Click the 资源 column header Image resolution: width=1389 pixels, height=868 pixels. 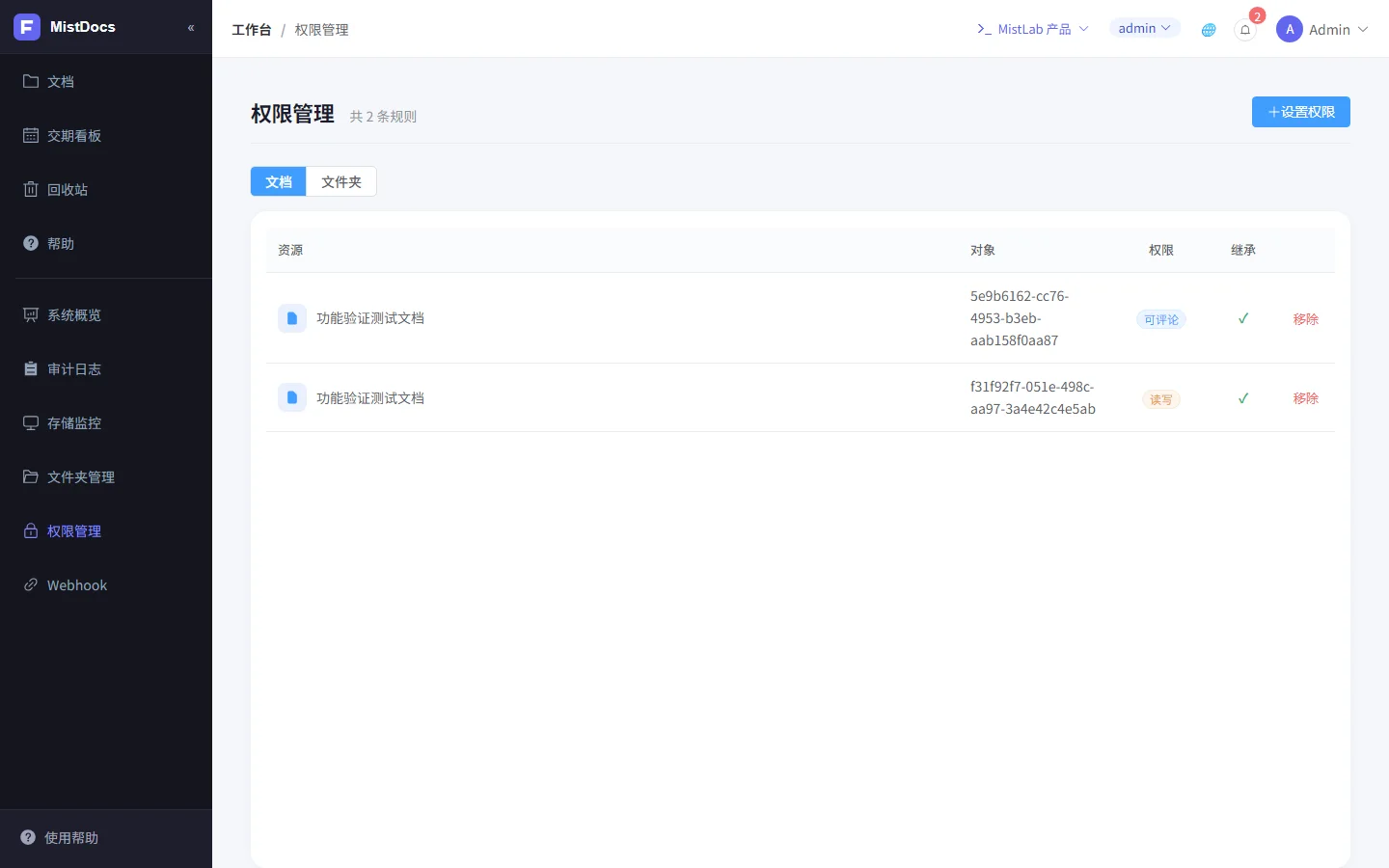click(x=290, y=250)
